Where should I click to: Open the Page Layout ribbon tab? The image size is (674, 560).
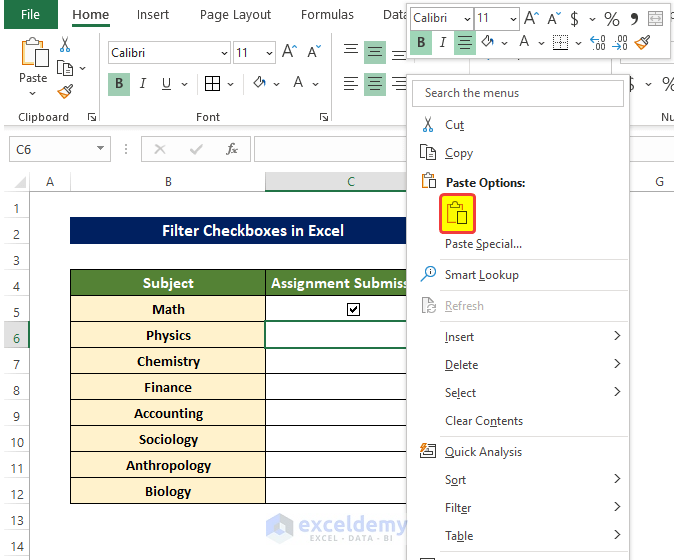235,15
